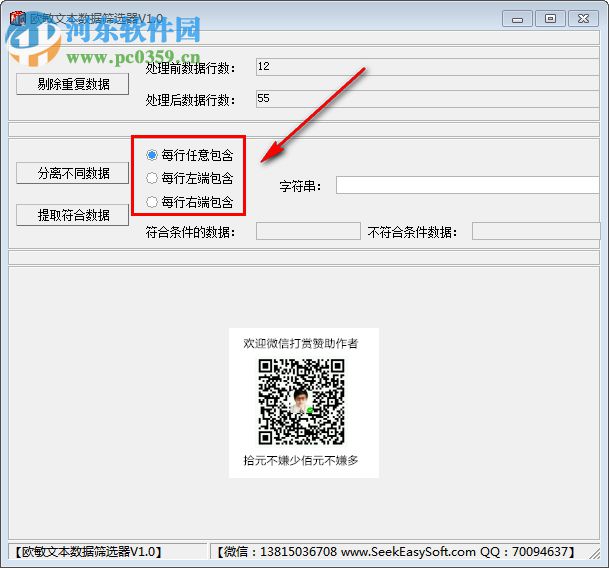Focus the 字符串 input field
The width and height of the screenshot is (609, 568).
click(x=468, y=185)
